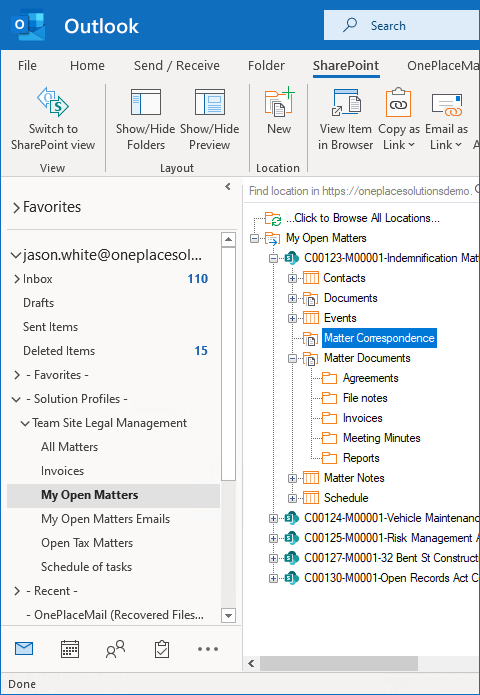
Task: Open the Reports folder
Action: tap(361, 458)
